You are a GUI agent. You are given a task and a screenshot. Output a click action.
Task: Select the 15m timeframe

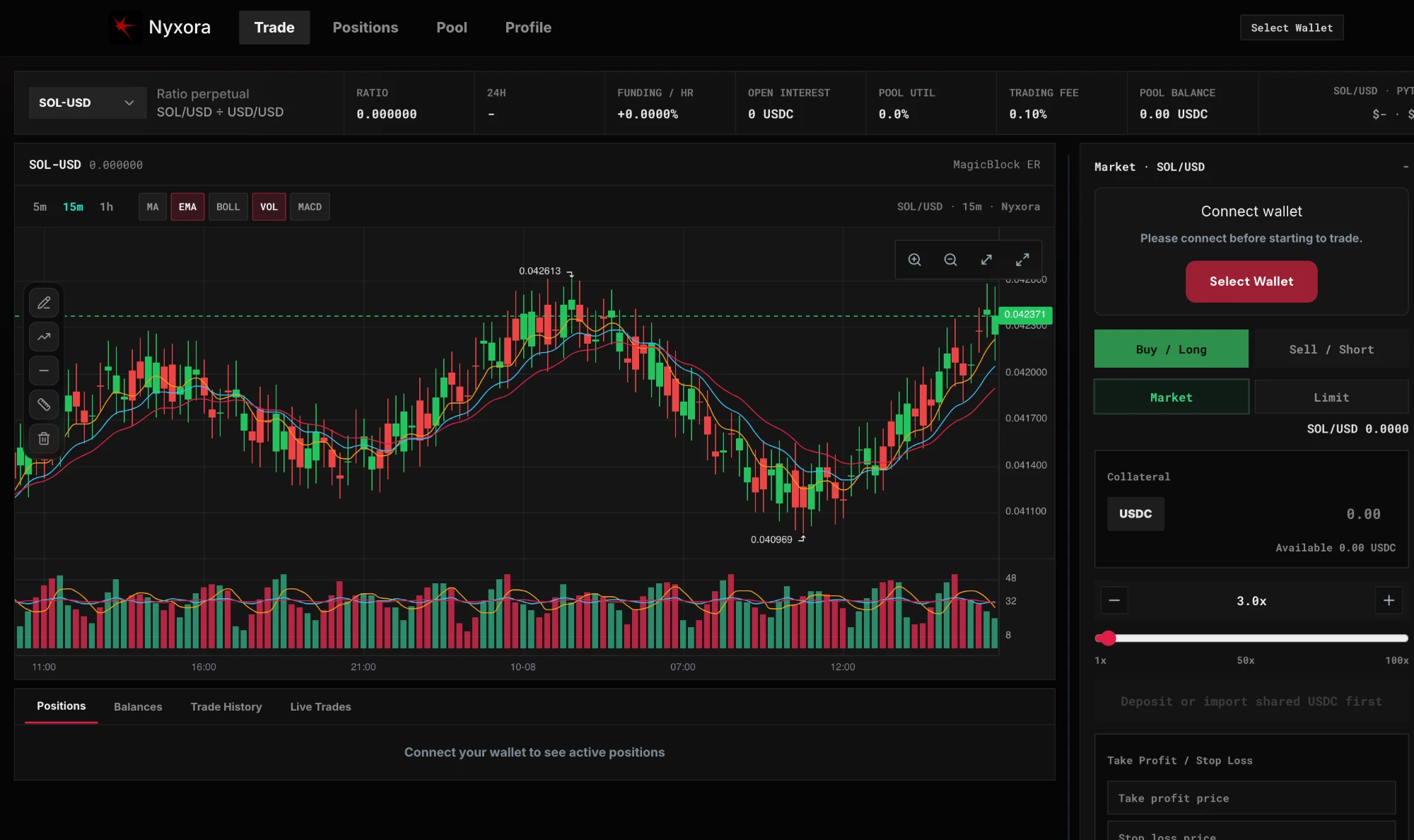point(73,206)
